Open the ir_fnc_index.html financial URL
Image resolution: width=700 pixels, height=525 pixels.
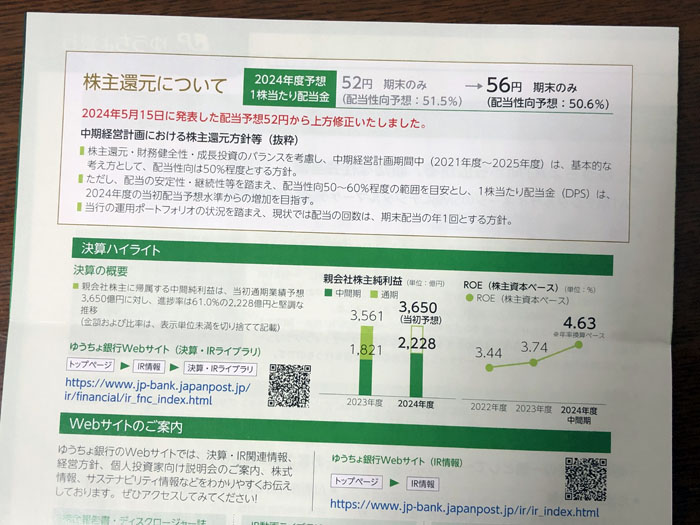[x=158, y=391]
